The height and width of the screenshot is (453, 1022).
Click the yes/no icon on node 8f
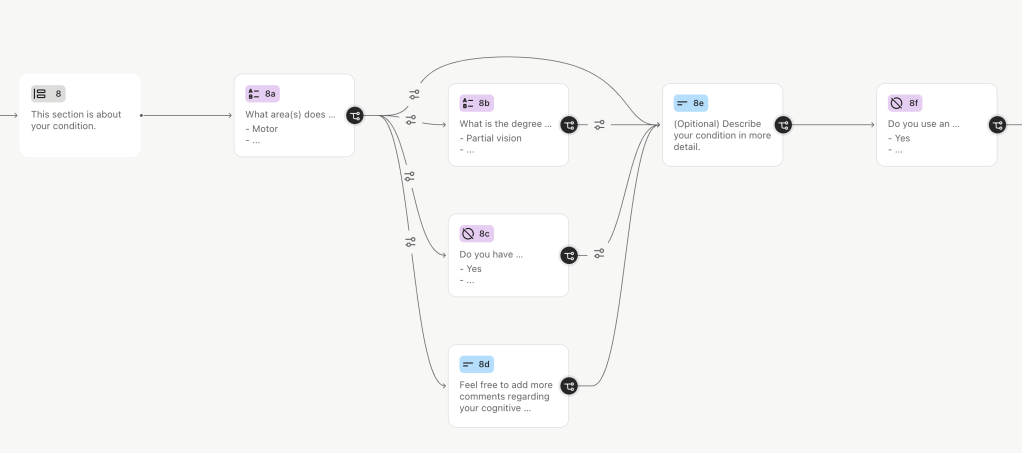[897, 103]
